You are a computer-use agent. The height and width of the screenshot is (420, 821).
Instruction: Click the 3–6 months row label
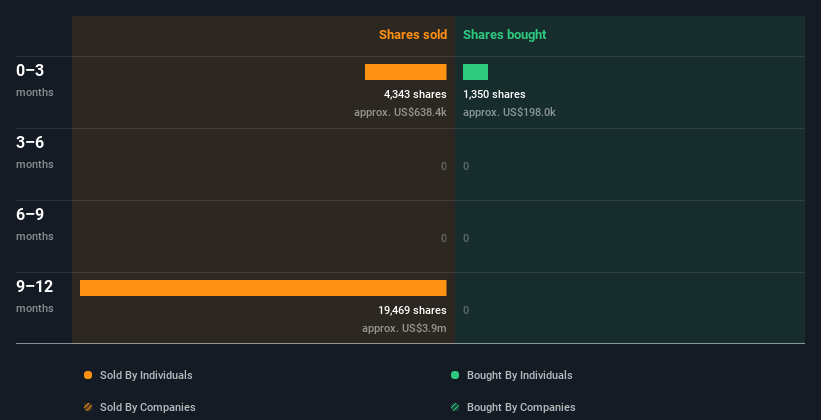click(35, 152)
